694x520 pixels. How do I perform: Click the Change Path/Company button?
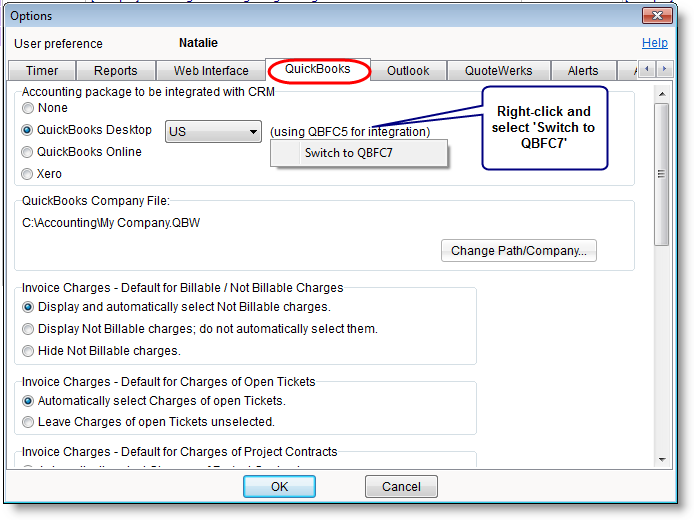point(518,251)
